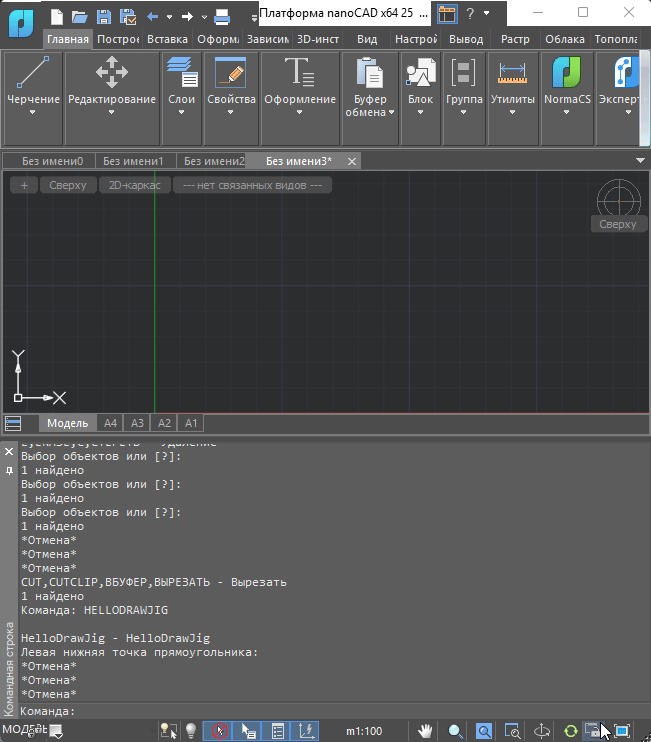Image resolution: width=651 pixels, height=742 pixels.
Task: Switch to the Без имени1 document tab
Action: pos(133,161)
